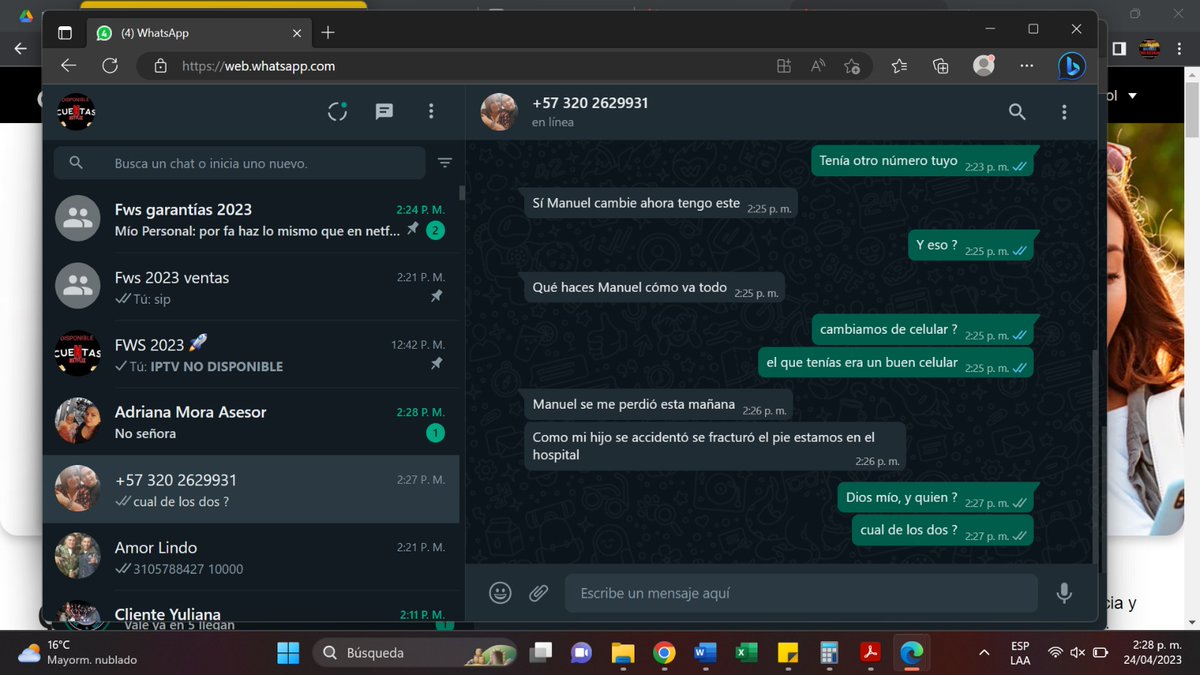Open the Bing chat sidebar button
The height and width of the screenshot is (675, 1200).
click(1072, 66)
